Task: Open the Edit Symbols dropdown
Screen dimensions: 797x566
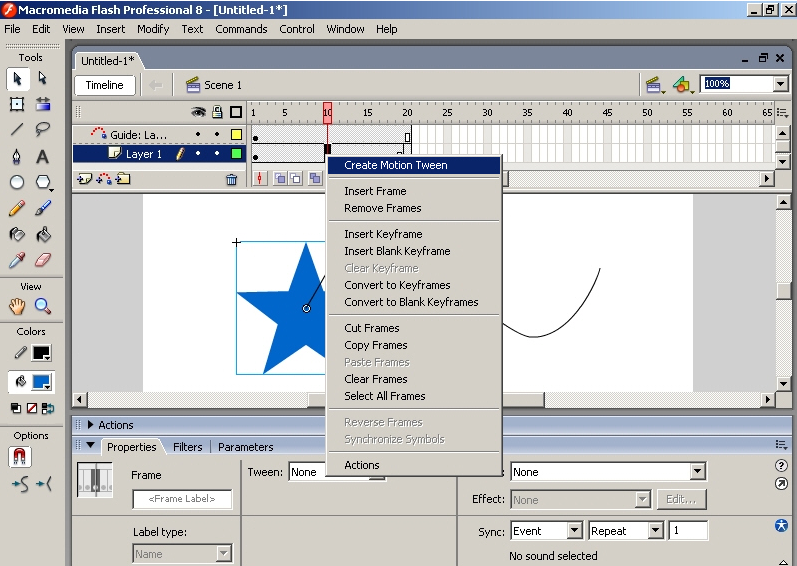Action: tap(683, 85)
